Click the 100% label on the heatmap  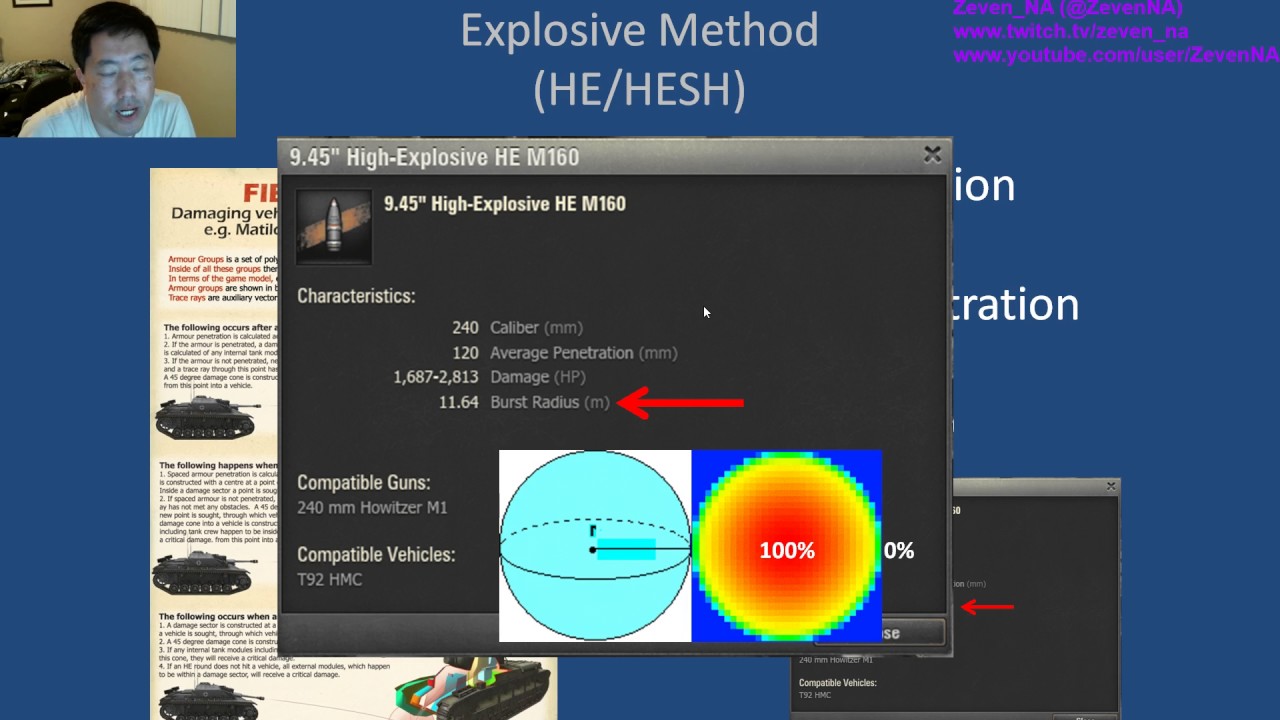pos(787,551)
